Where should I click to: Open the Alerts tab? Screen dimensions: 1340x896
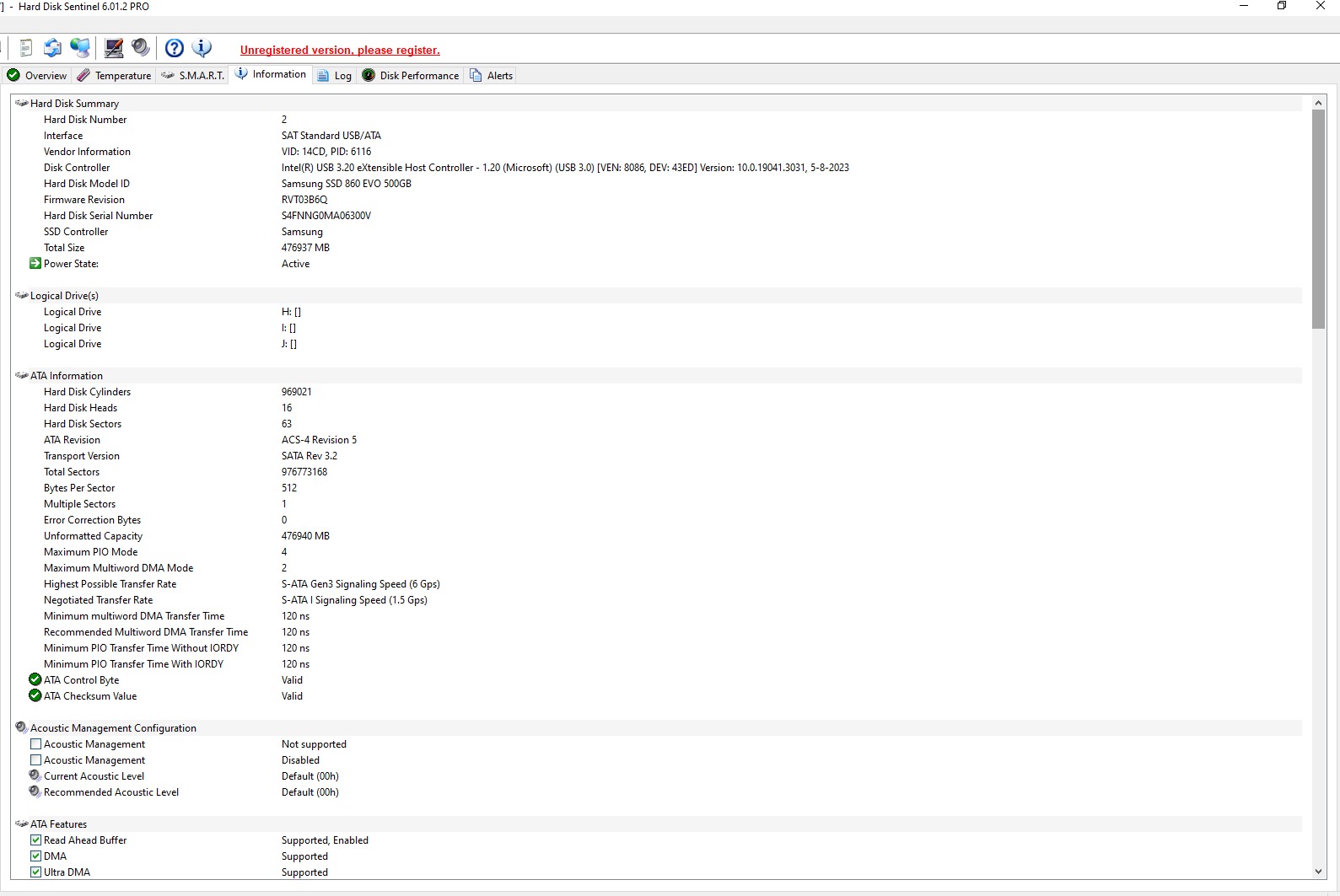coord(491,75)
